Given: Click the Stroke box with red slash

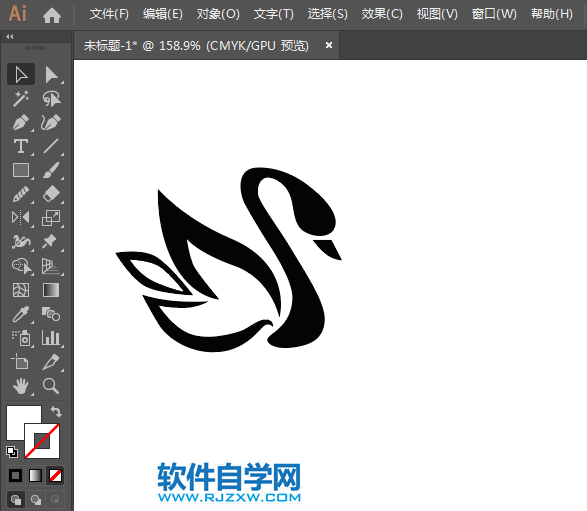Looking at the screenshot, I should (x=42, y=441).
